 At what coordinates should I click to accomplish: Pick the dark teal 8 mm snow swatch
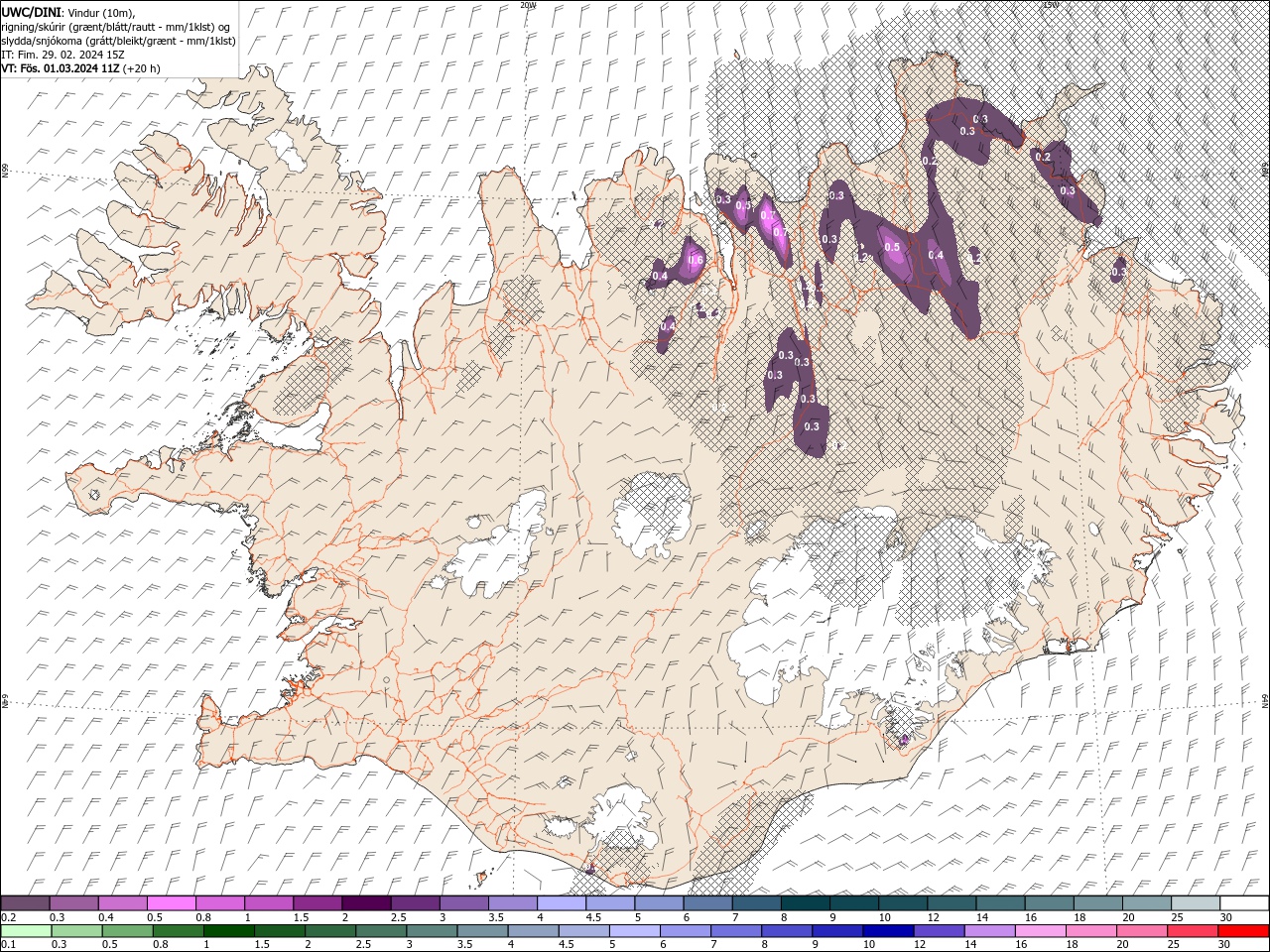click(x=805, y=902)
